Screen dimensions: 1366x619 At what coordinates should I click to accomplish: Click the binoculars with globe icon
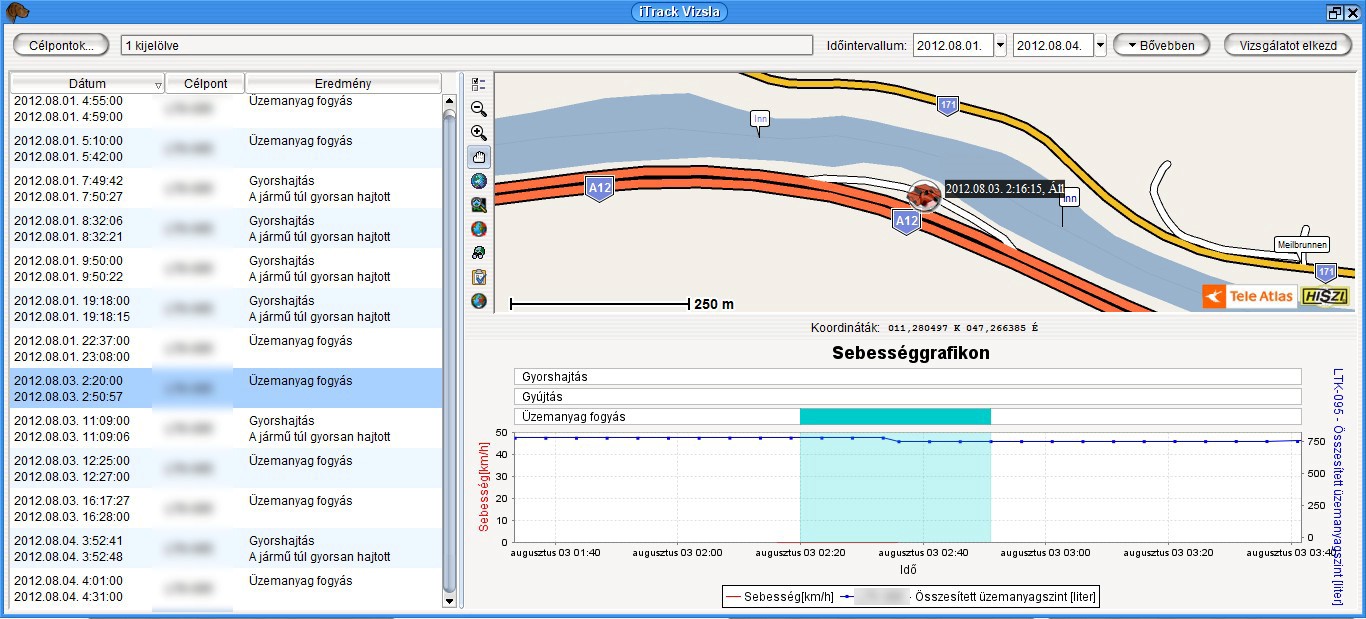click(479, 253)
